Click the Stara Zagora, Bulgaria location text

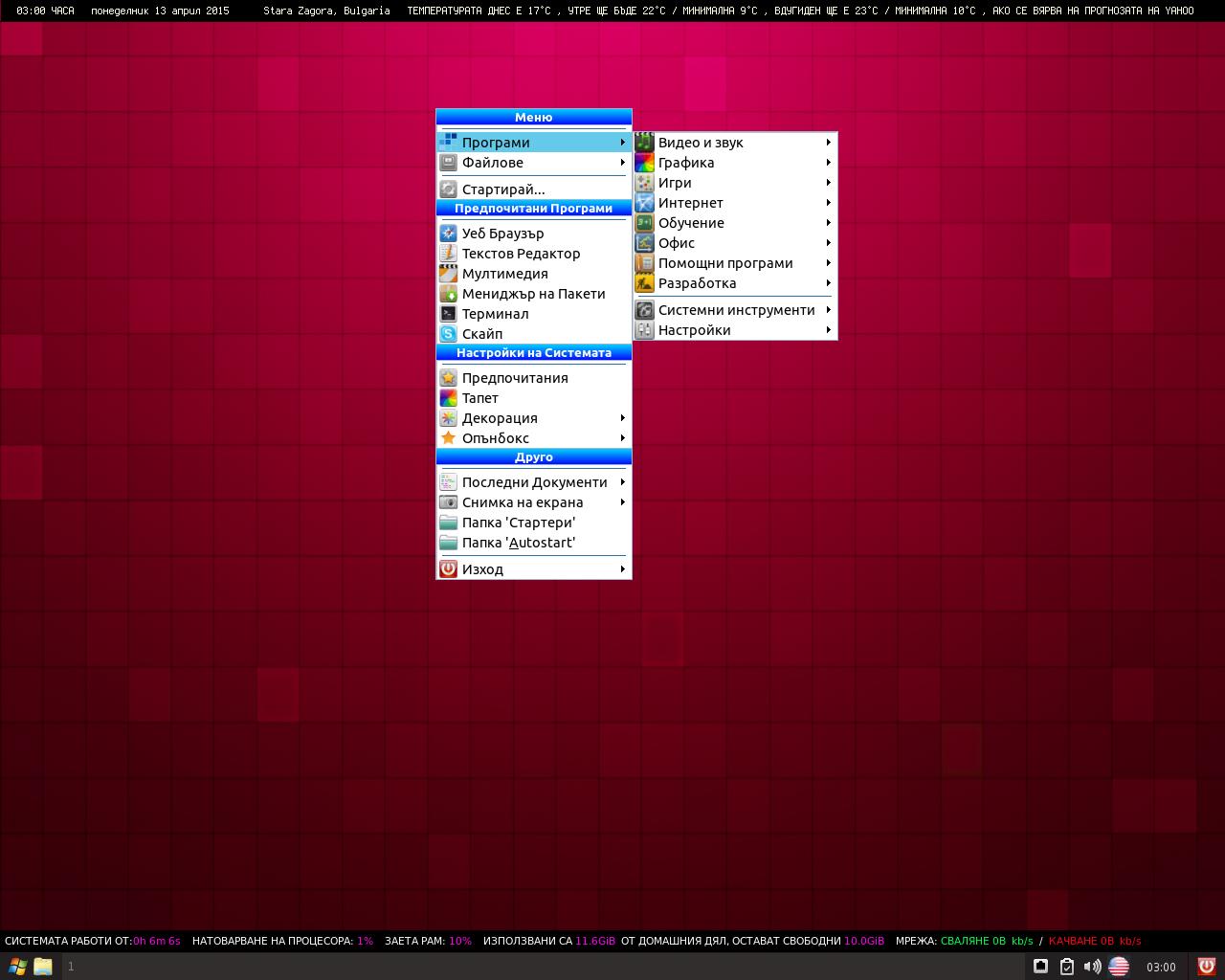[x=326, y=11]
